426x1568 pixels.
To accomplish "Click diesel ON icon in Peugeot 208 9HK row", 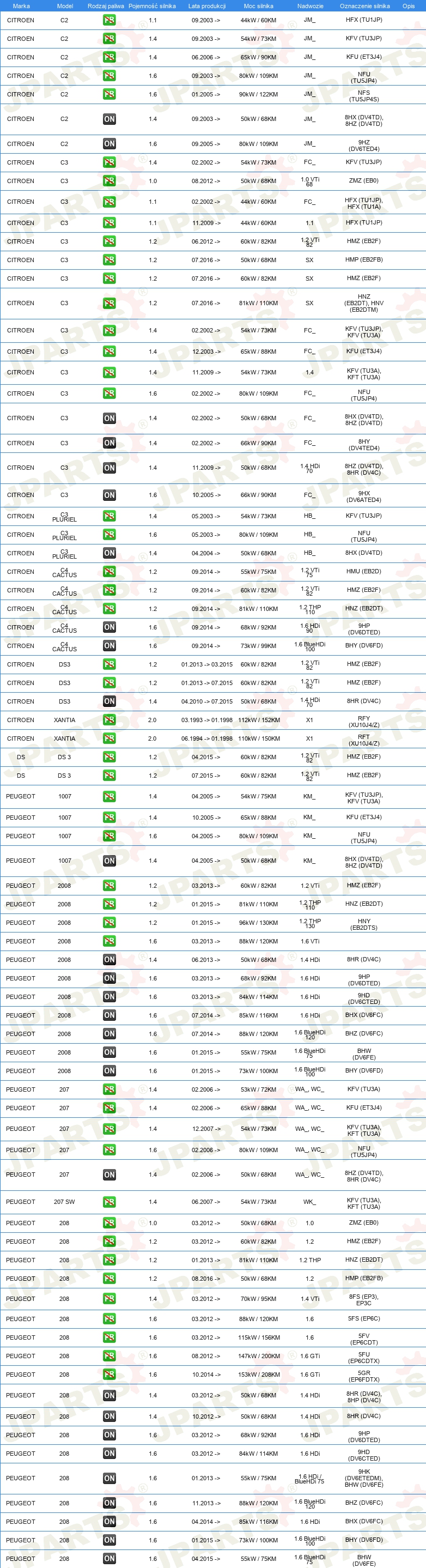I will (x=109, y=1478).
